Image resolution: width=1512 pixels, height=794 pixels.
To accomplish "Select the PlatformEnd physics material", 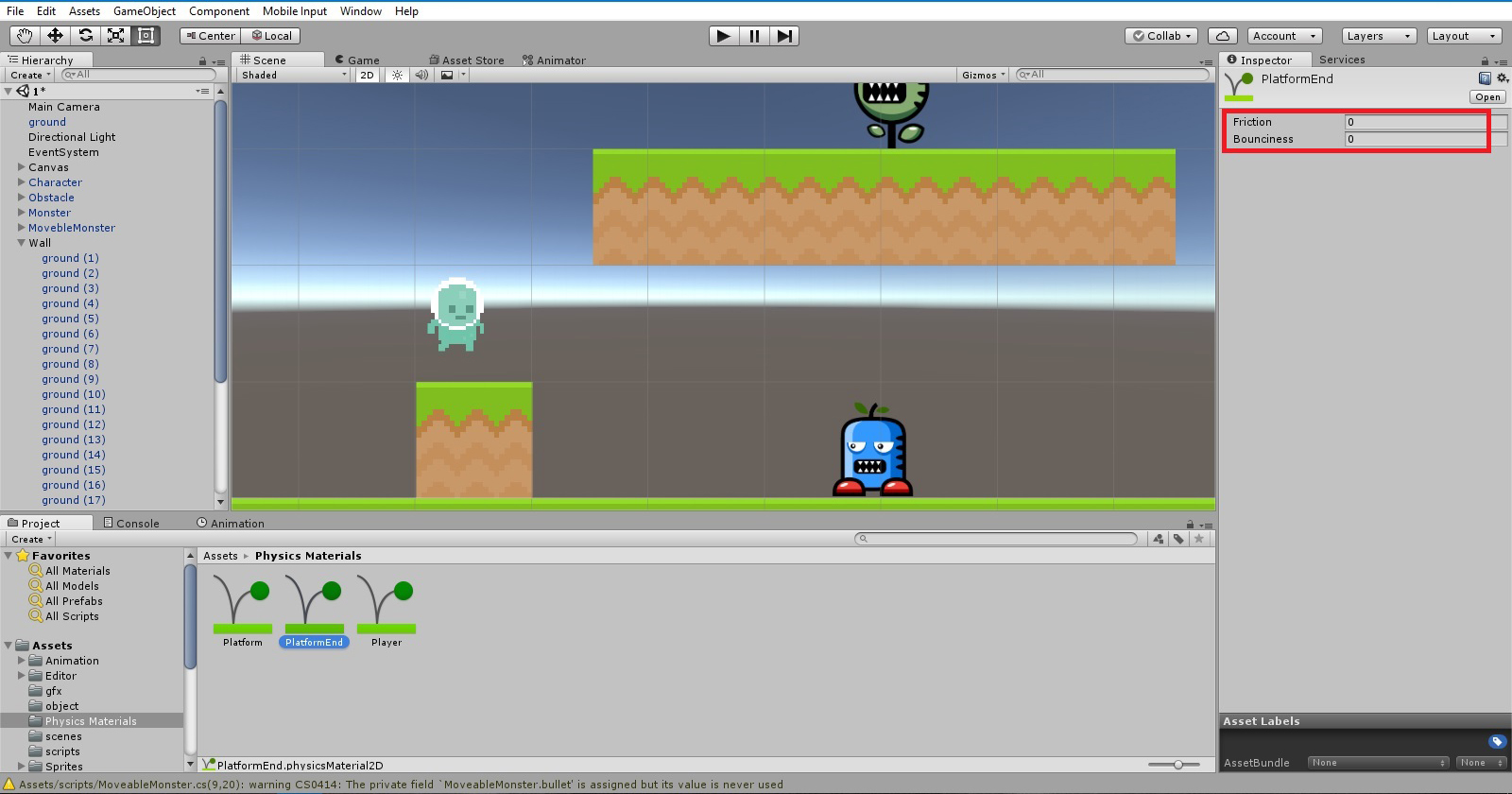I will point(315,611).
